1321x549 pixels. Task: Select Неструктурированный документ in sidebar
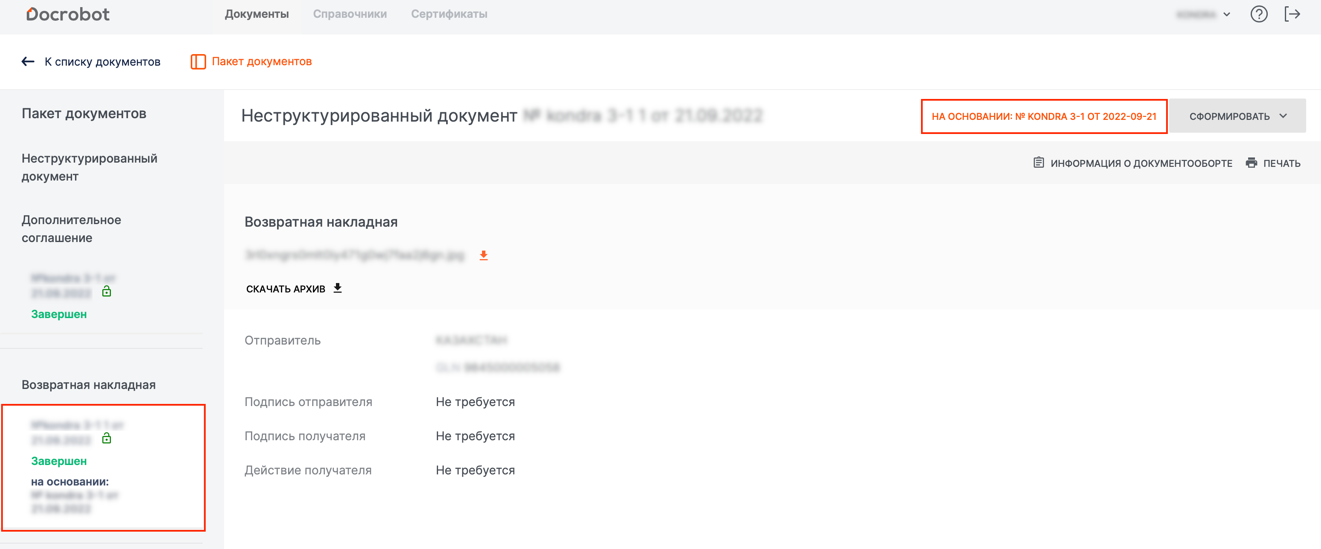(89, 167)
